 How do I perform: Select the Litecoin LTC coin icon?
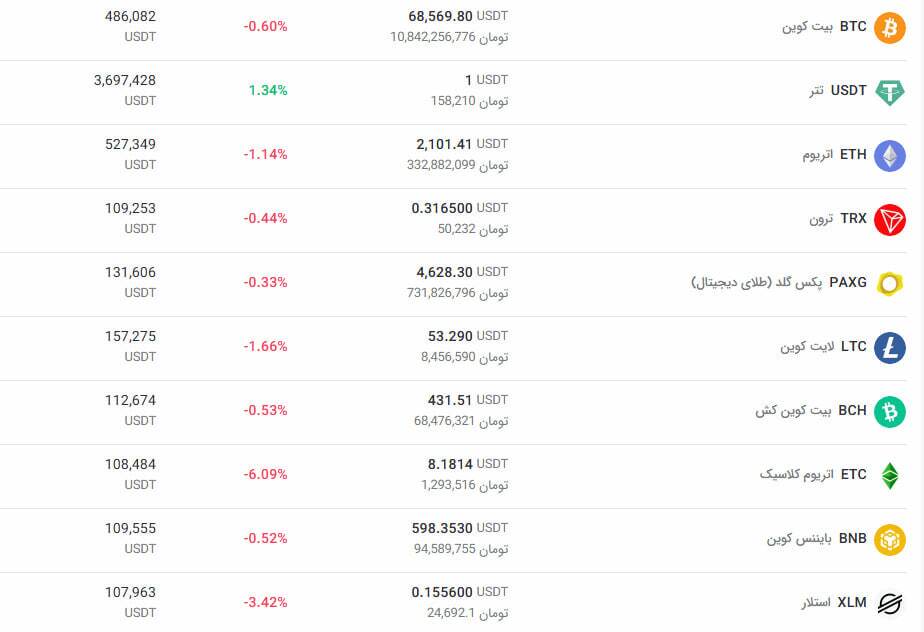889,347
